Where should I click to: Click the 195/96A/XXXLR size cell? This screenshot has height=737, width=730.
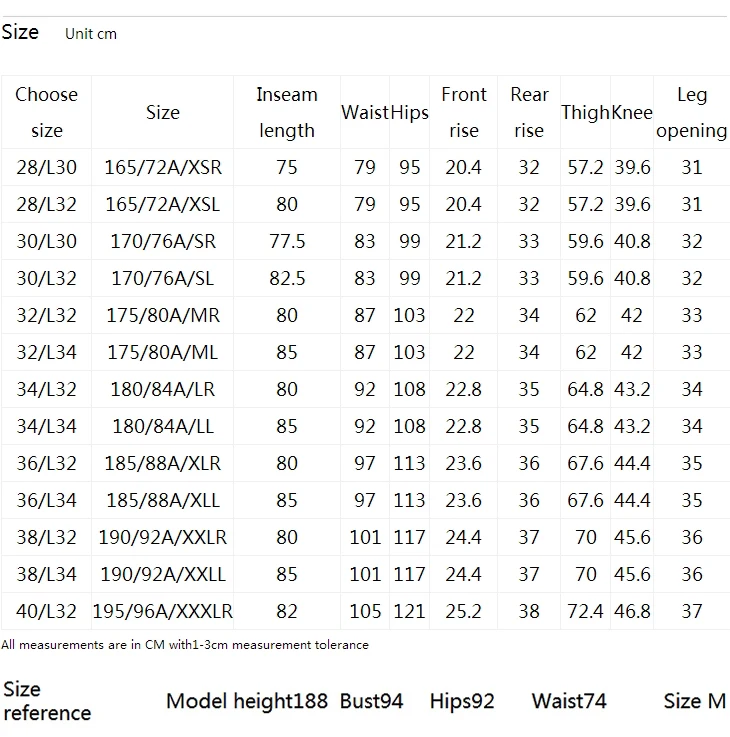[163, 612]
